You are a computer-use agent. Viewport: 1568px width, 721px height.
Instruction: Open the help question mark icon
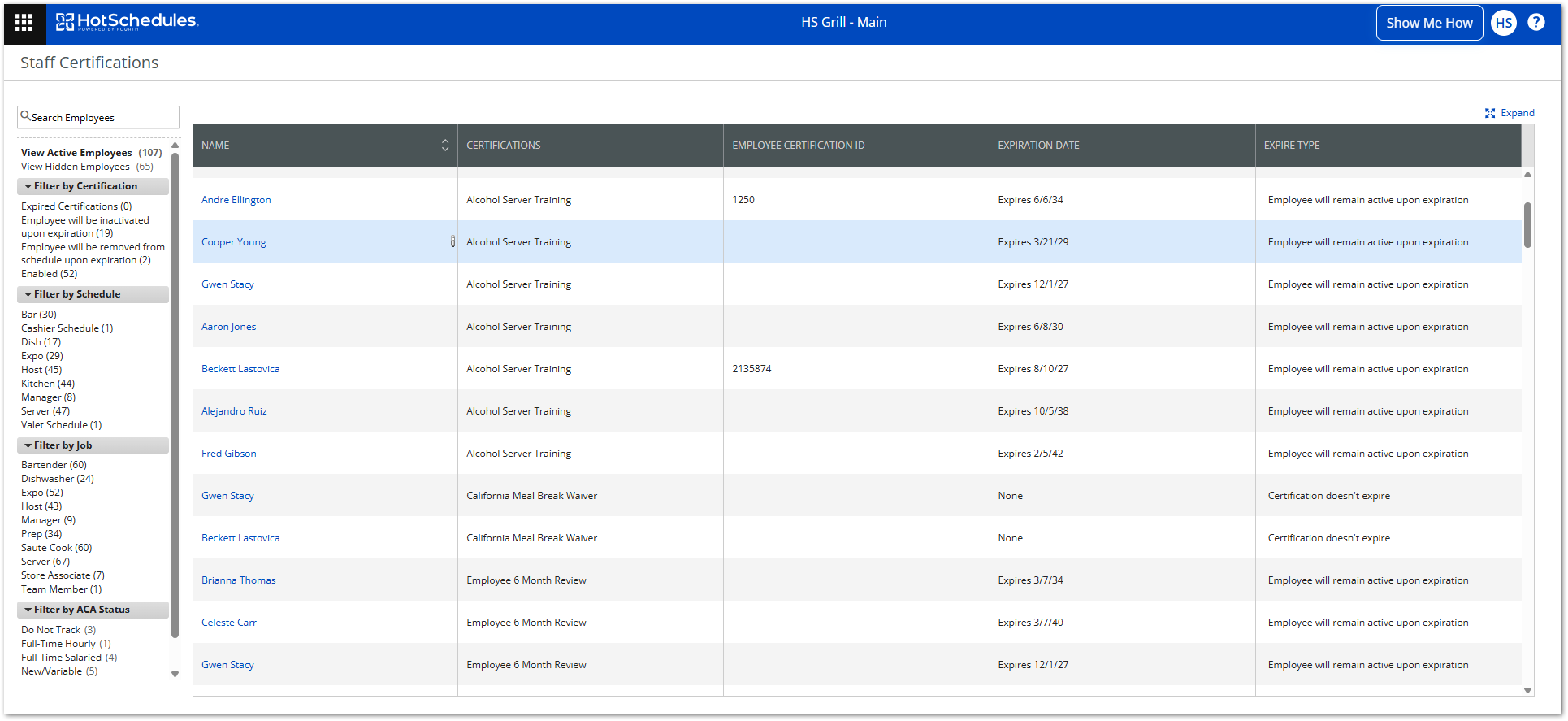(1536, 22)
